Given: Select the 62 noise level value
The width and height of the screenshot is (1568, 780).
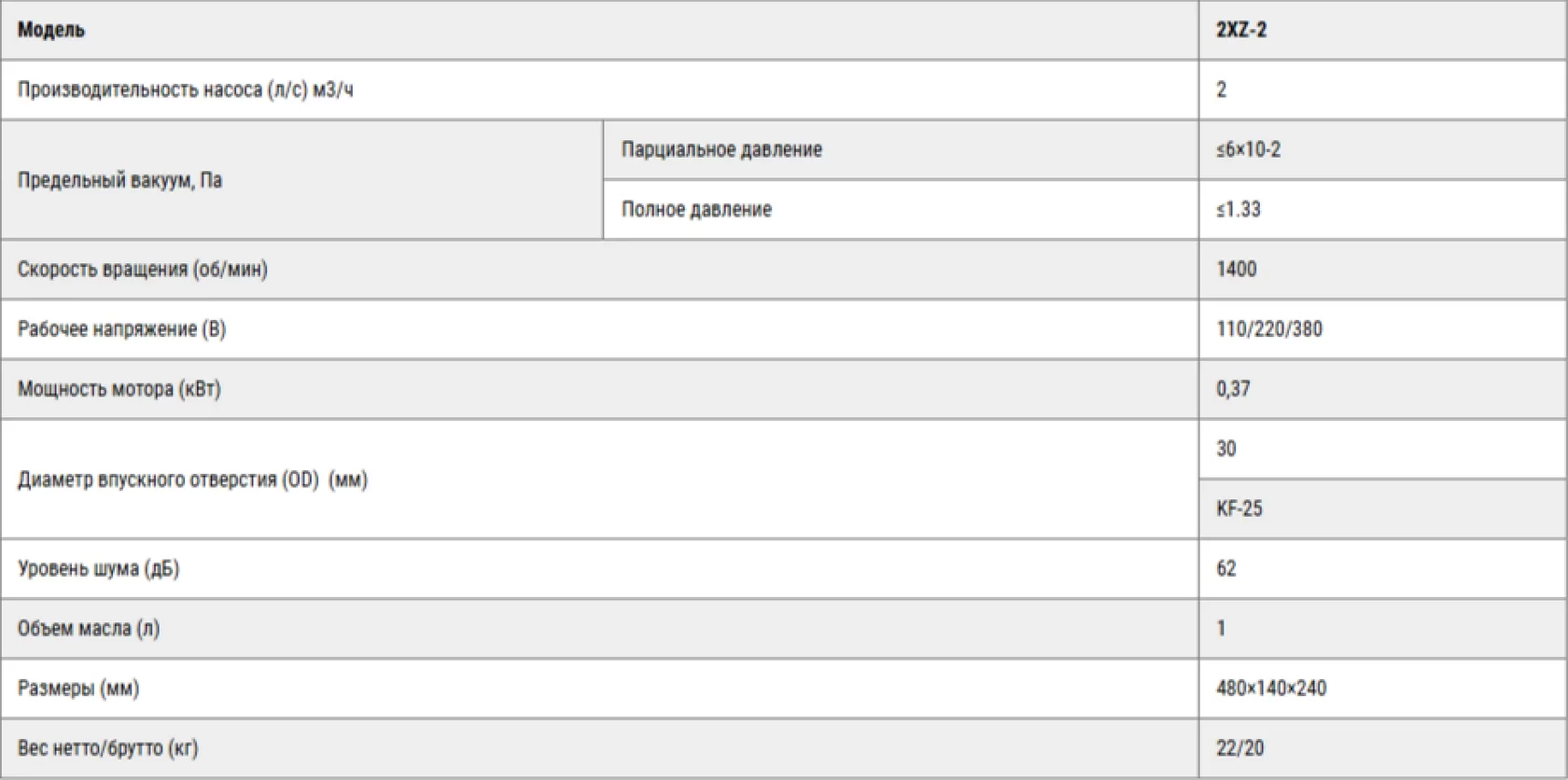Looking at the screenshot, I should pyautogui.click(x=1225, y=568).
